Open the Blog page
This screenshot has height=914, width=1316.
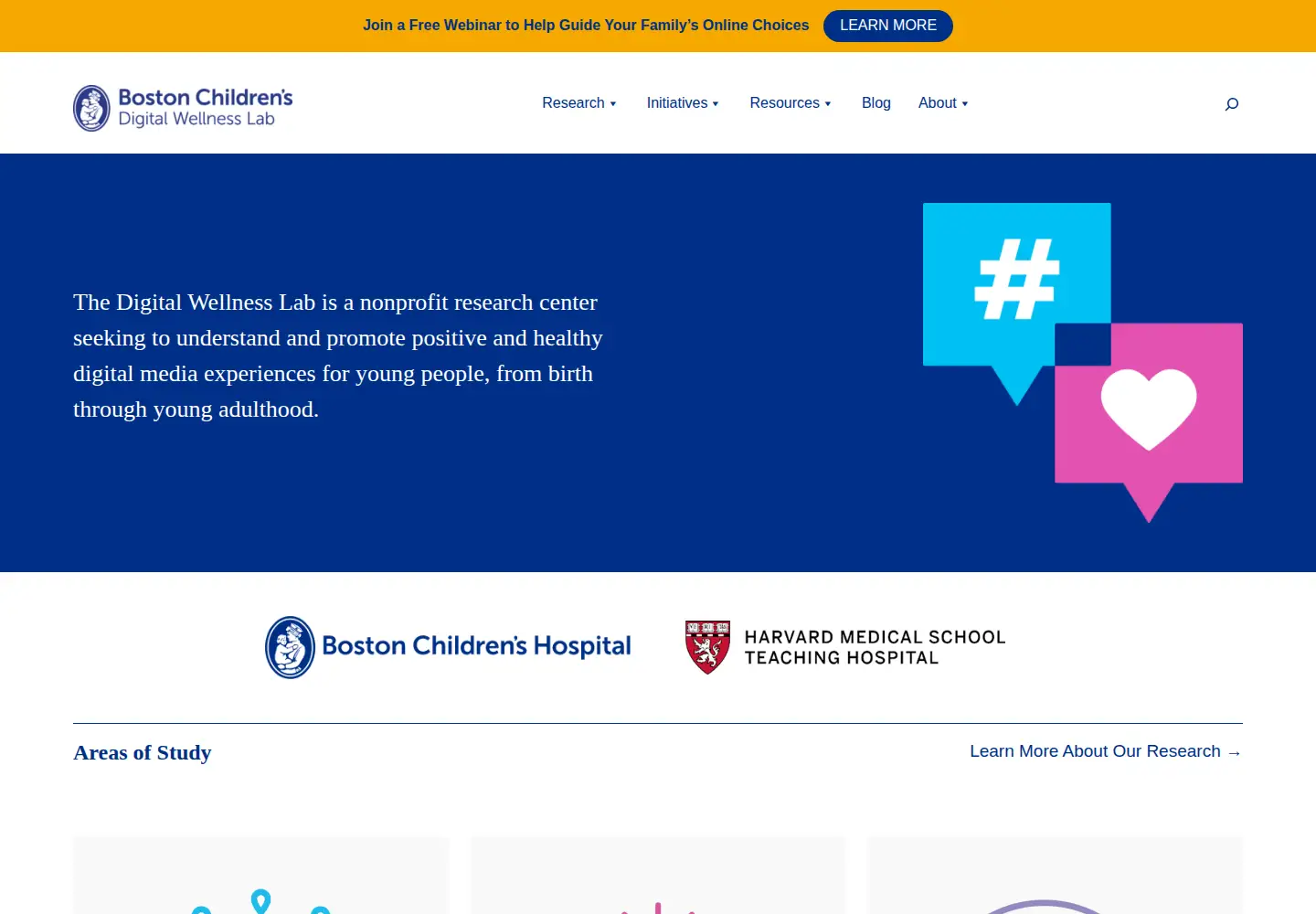click(876, 103)
